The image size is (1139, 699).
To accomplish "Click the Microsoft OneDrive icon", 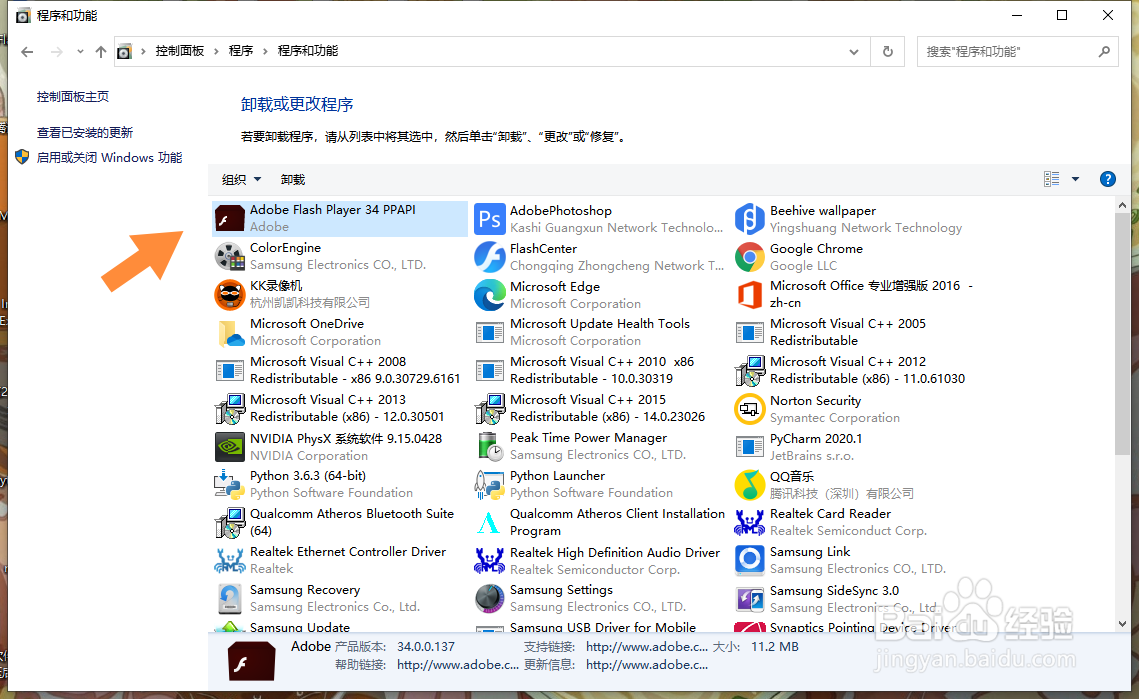I will point(230,333).
